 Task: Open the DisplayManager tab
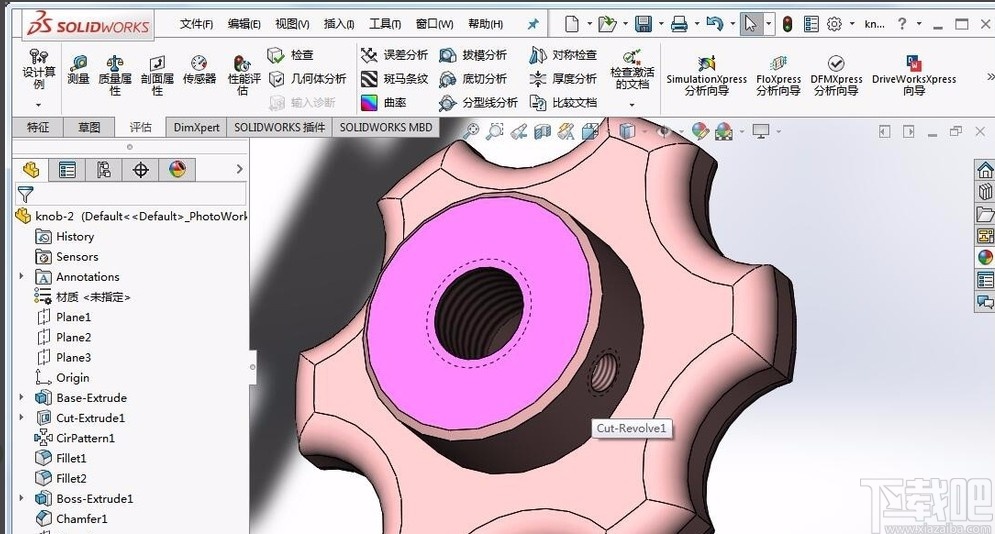tap(178, 169)
